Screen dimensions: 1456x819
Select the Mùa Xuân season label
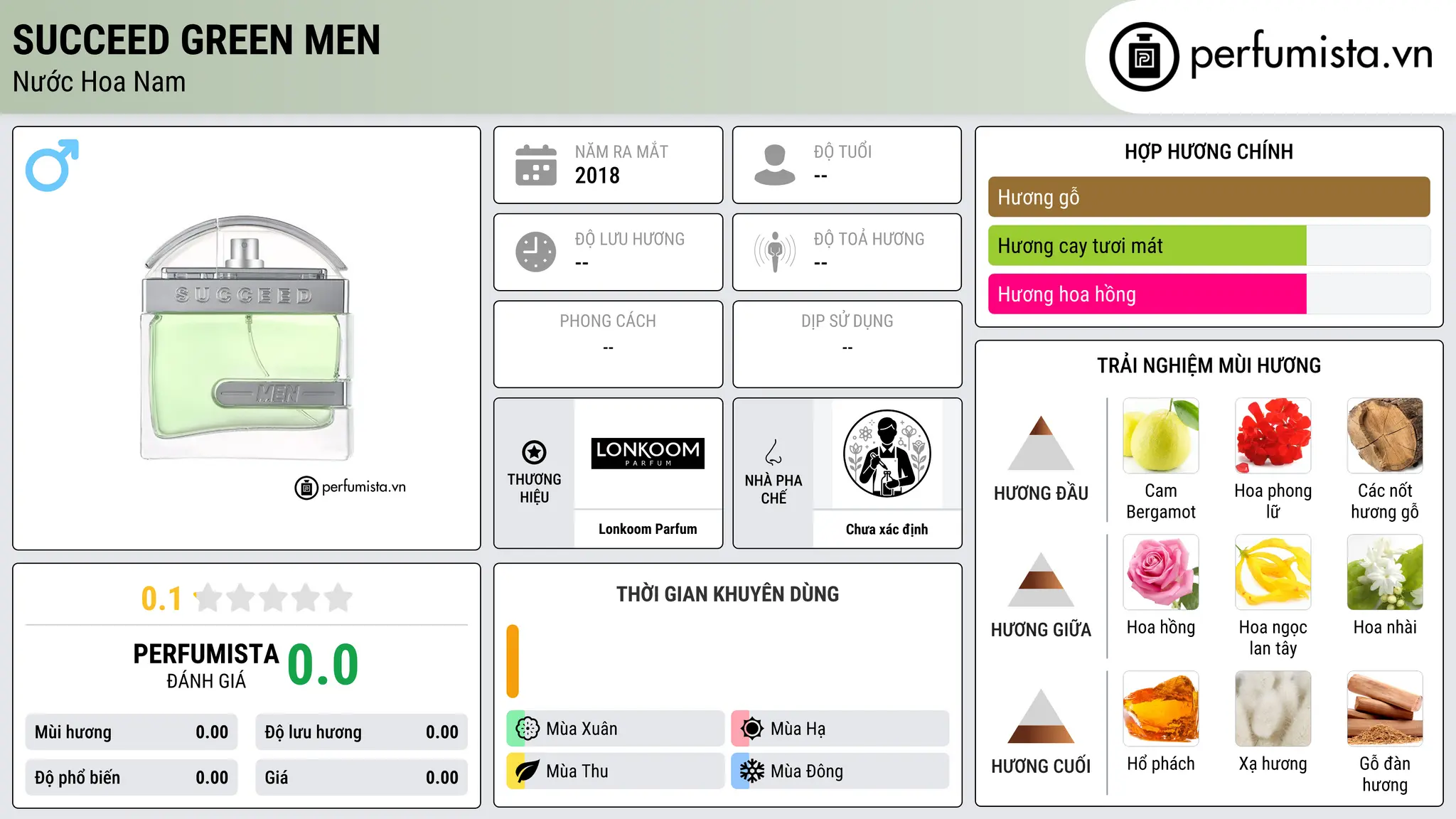click(x=582, y=729)
